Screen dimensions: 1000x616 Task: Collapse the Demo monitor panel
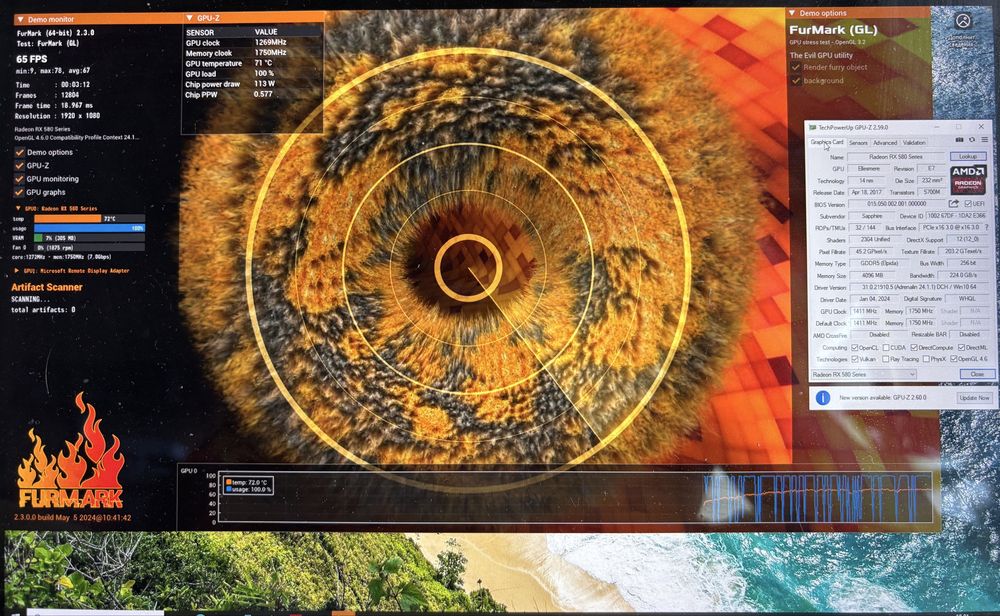click(20, 20)
